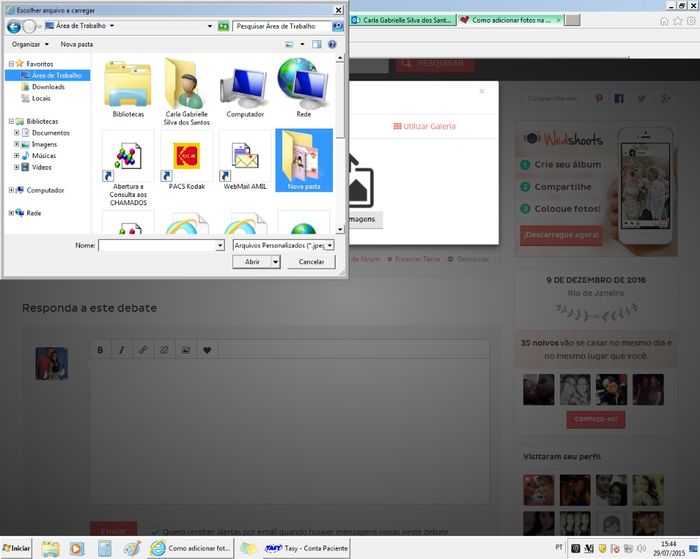Viewport: 700px width, 559px height.
Task: Switch to Carla Gabrielle Silva dos Santos tab
Action: point(402,20)
